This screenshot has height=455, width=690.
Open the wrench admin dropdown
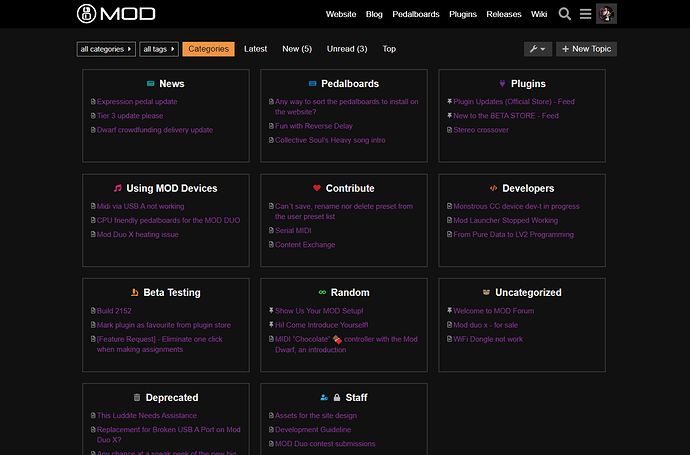[x=538, y=49]
